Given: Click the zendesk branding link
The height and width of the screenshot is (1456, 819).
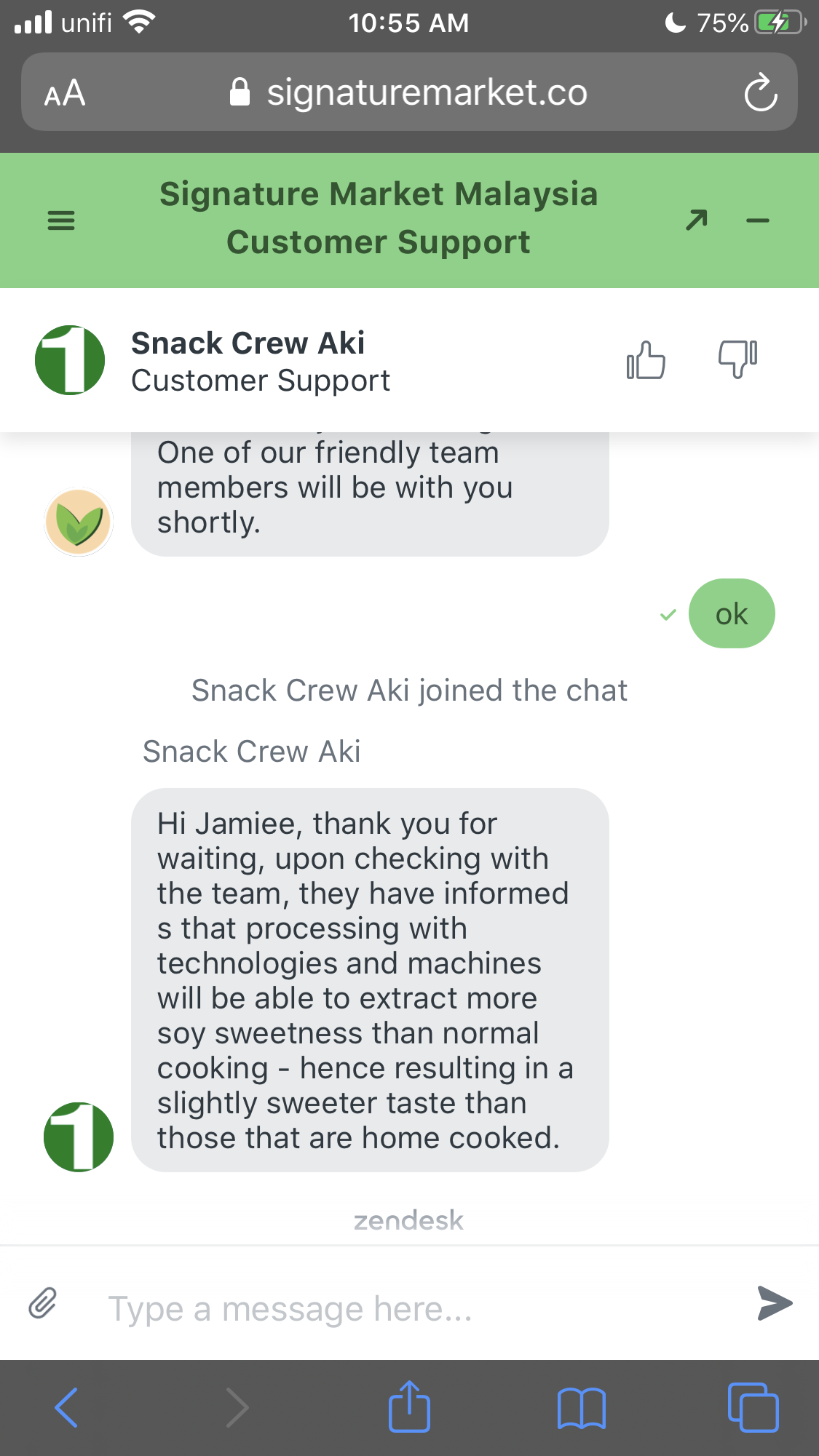Looking at the screenshot, I should [408, 1220].
